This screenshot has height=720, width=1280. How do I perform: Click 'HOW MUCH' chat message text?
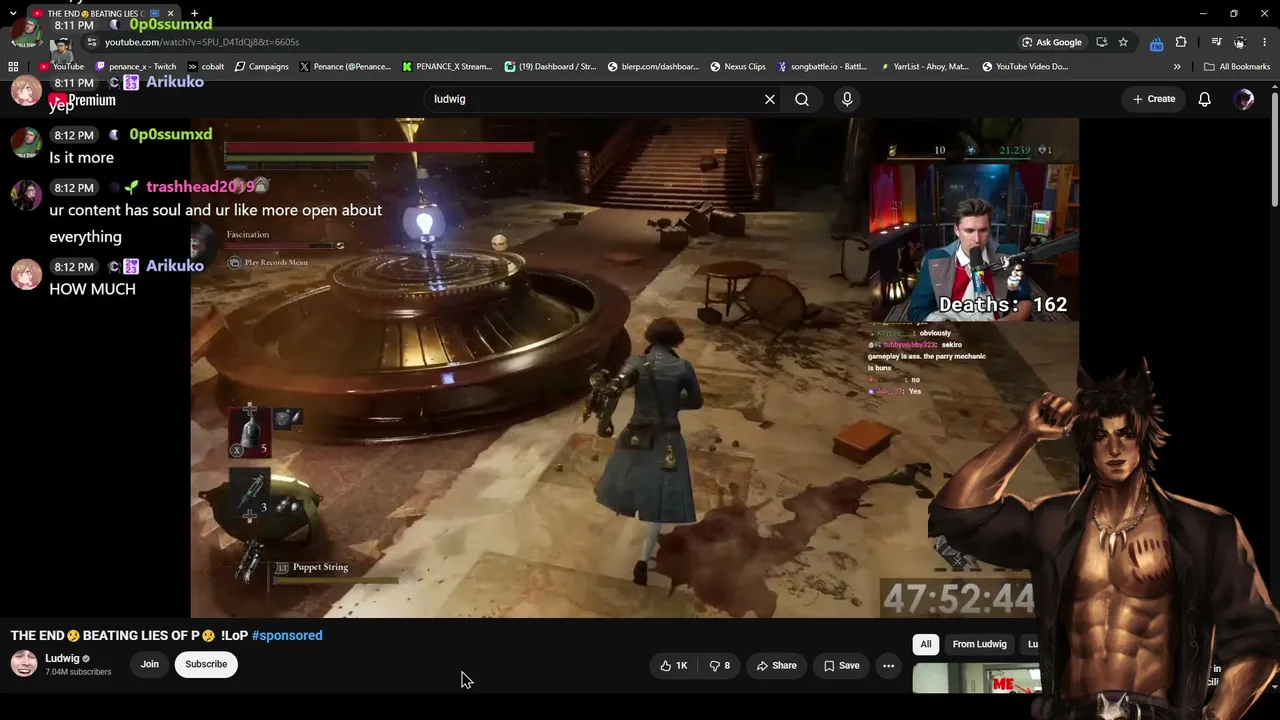(x=92, y=289)
